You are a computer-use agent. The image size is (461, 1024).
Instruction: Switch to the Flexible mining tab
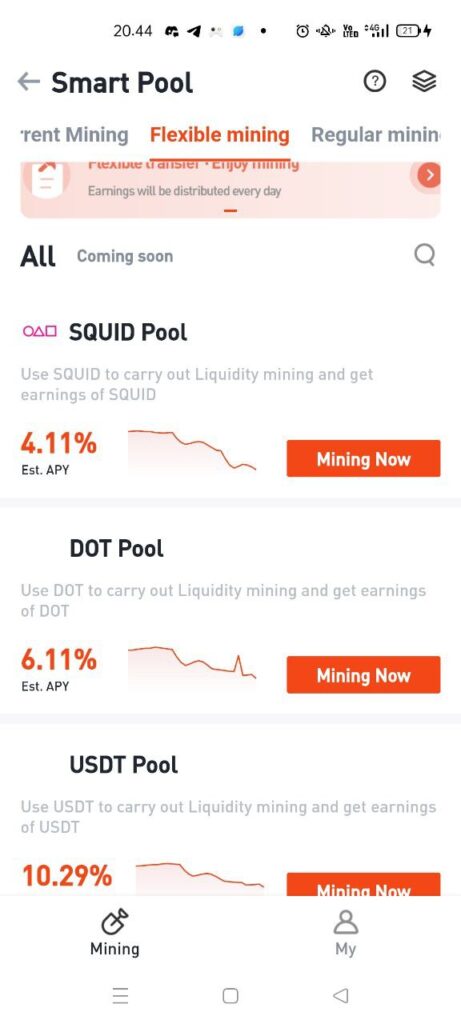point(219,135)
